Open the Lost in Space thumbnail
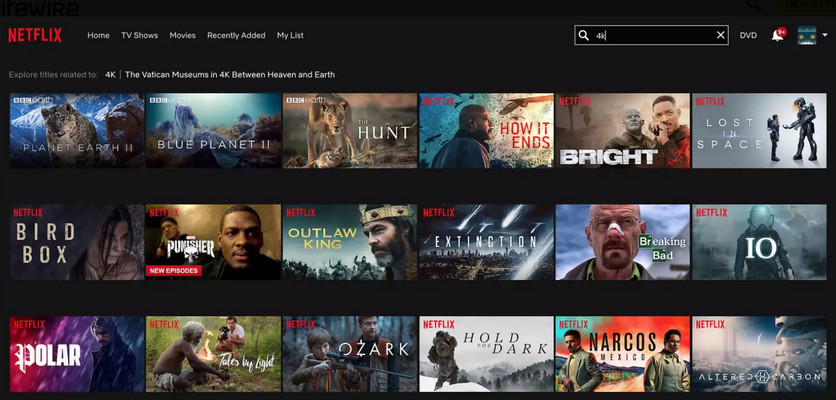 pyautogui.click(x=759, y=131)
